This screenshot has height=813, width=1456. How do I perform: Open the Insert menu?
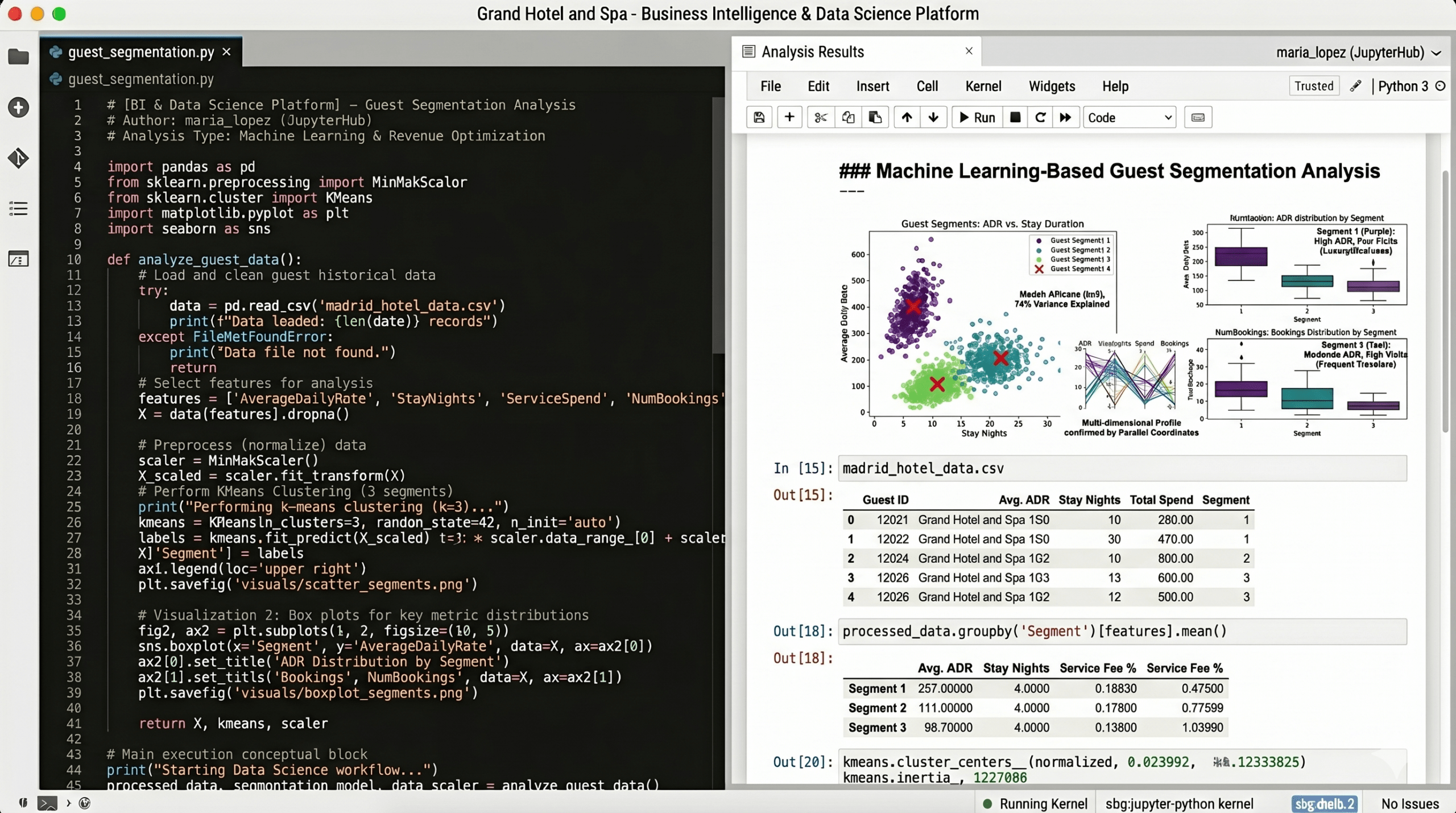pyautogui.click(x=872, y=86)
